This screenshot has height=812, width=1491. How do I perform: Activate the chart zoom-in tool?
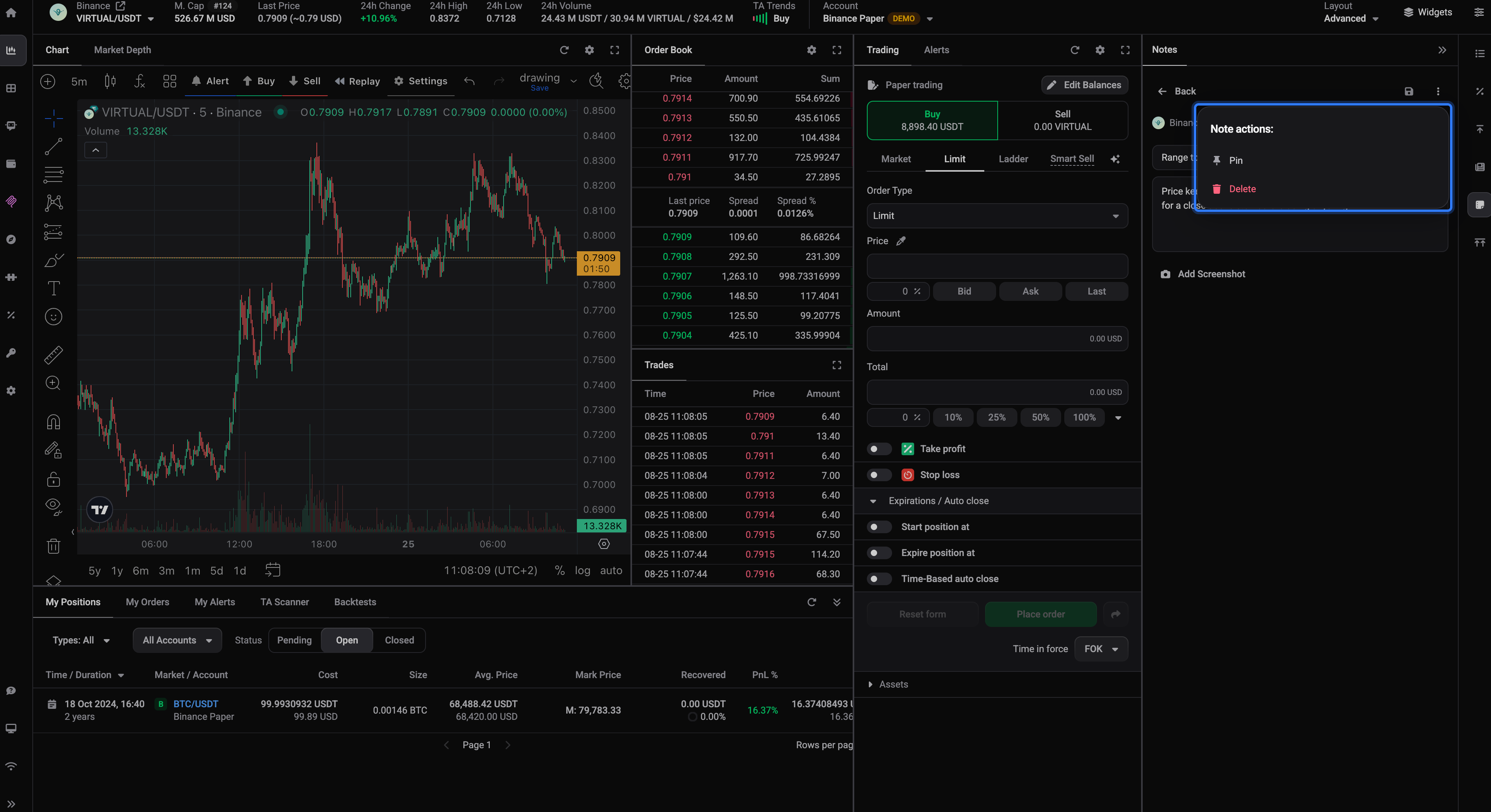tap(53, 383)
